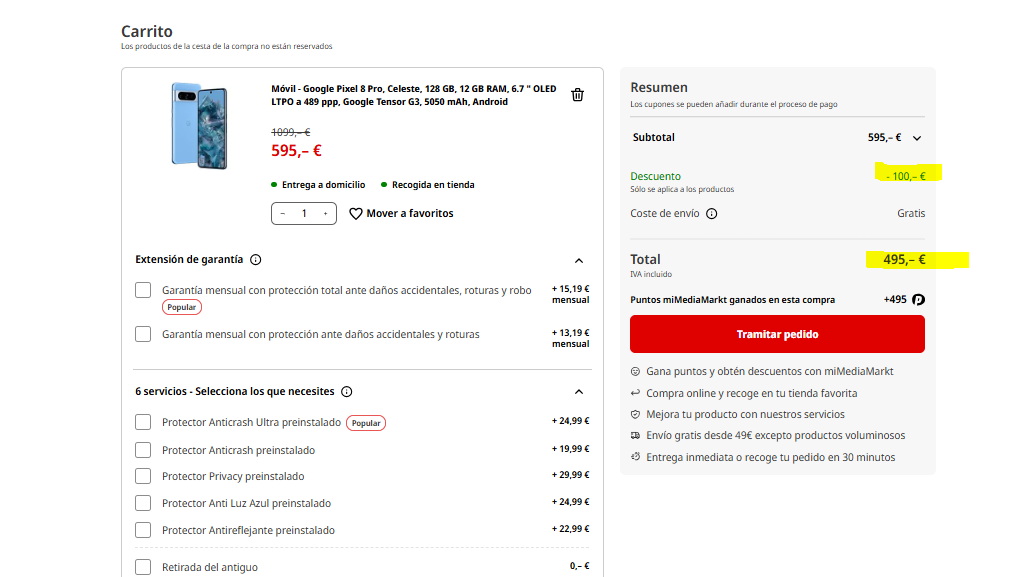1032x577 pixels.
Task: Click the return-arrow icon before Compra online
Action: 635,393
